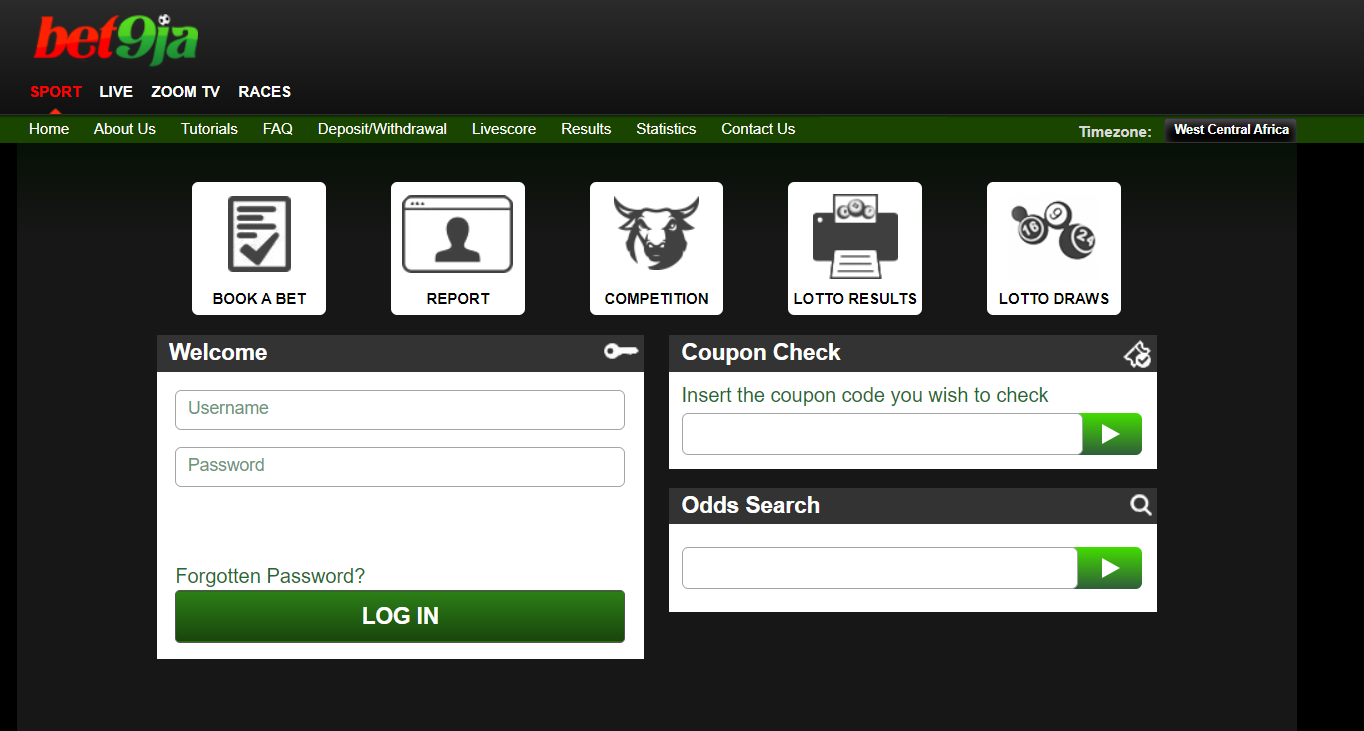The image size is (1364, 731).
Task: Click the ticket icon on Coupon Check header
Action: 1138,353
